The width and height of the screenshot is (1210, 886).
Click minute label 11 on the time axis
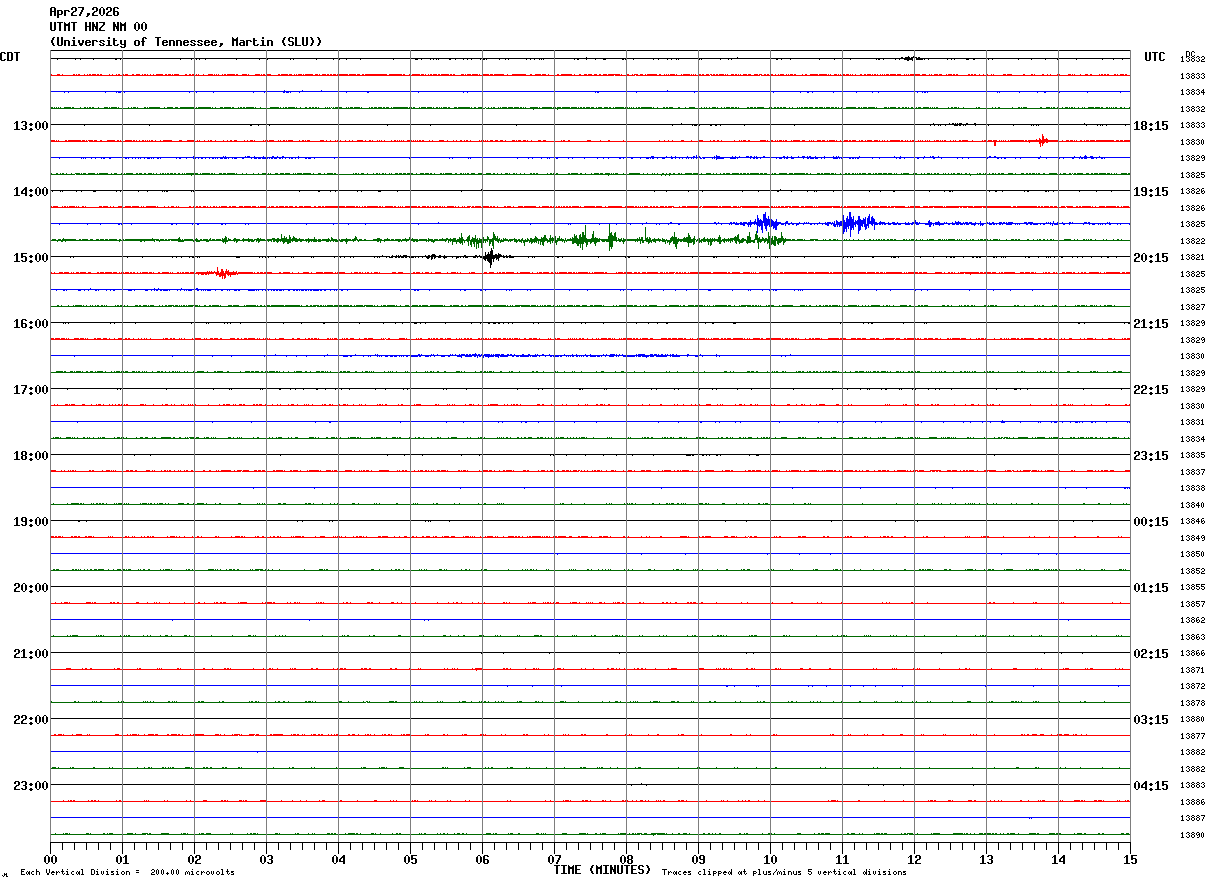[842, 859]
